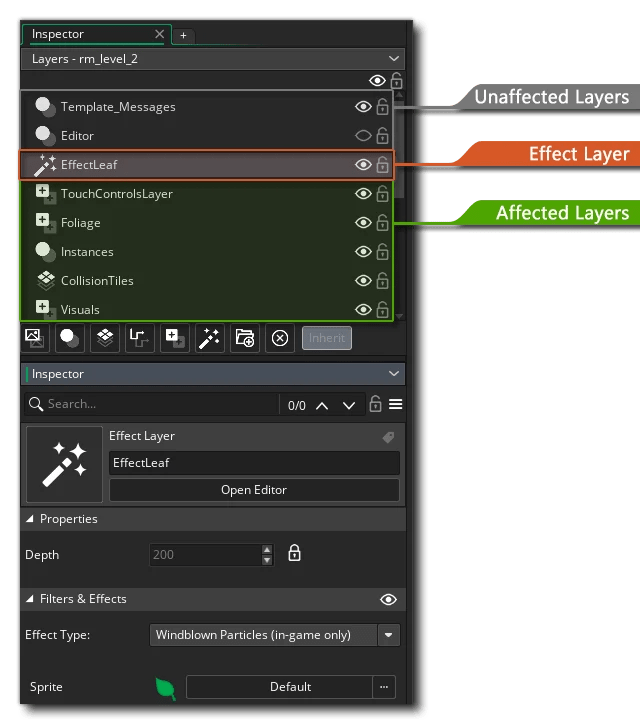Click the Search input field
This screenshot has height=724, width=640.
(x=152, y=404)
